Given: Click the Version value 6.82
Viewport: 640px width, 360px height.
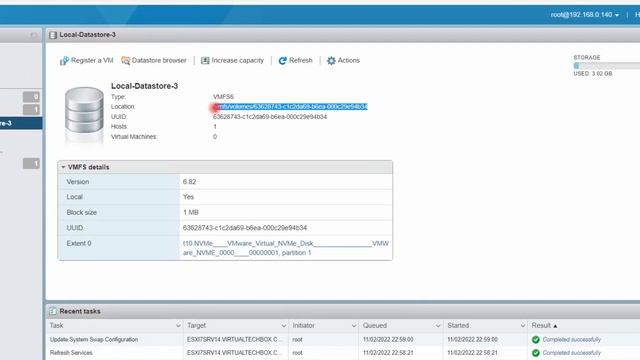Looking at the screenshot, I should coord(189,182).
